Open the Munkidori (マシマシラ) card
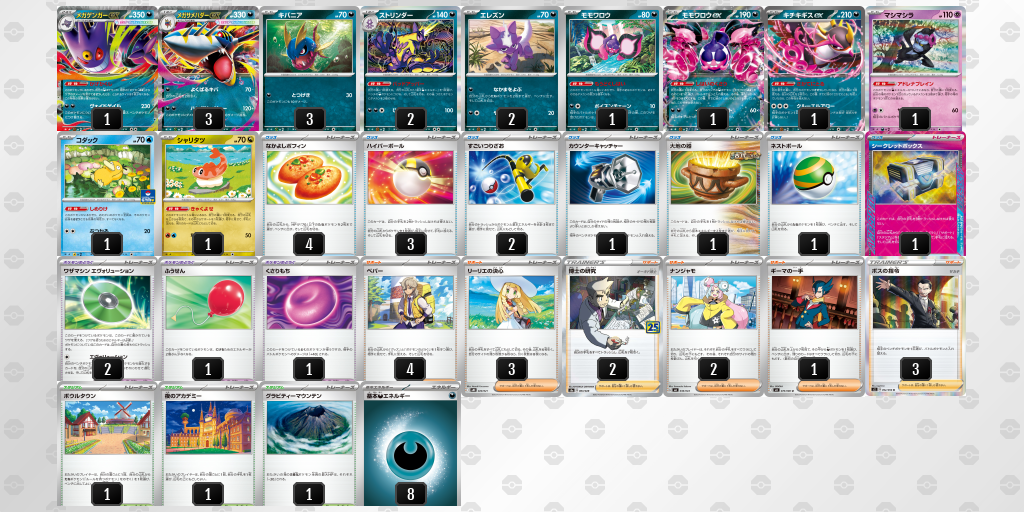The height and width of the screenshot is (512, 1024). [915, 69]
